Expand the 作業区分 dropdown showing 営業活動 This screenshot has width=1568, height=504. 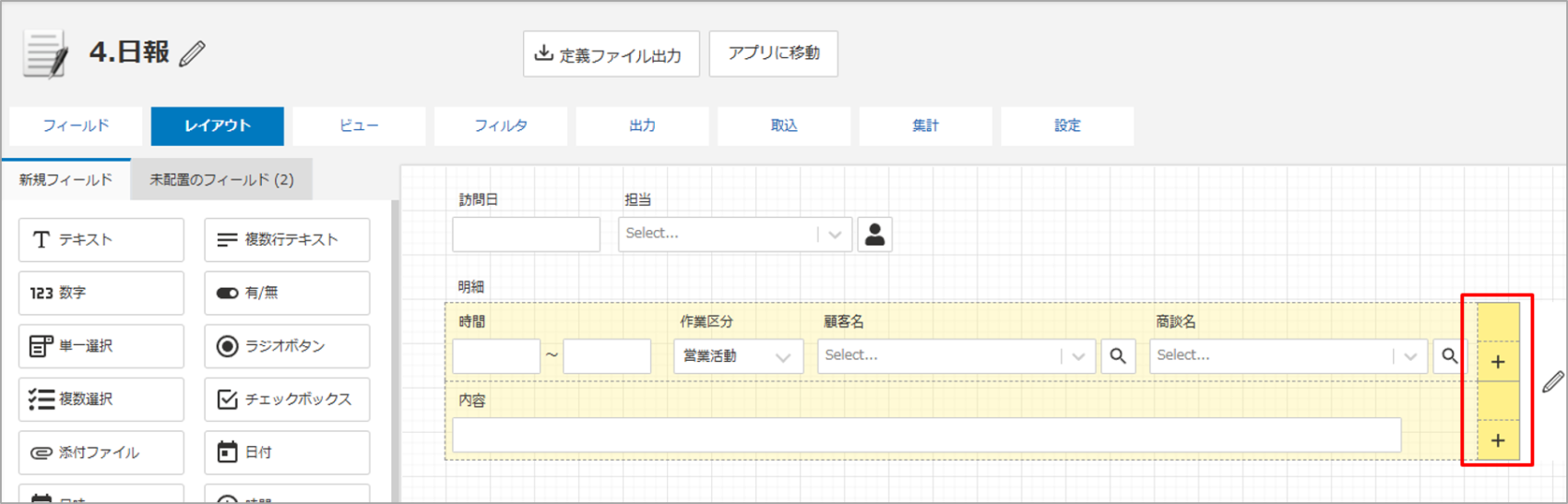click(738, 356)
